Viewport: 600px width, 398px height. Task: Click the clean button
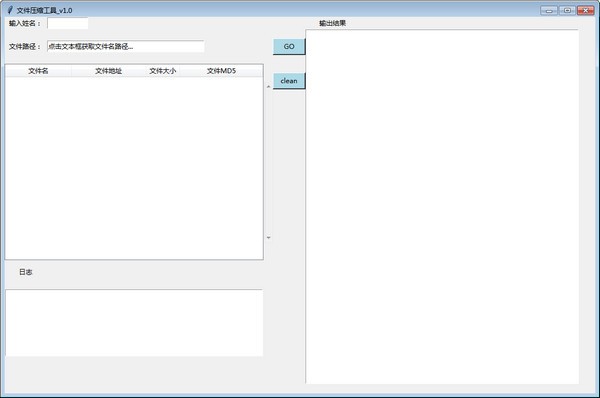pyautogui.click(x=289, y=81)
